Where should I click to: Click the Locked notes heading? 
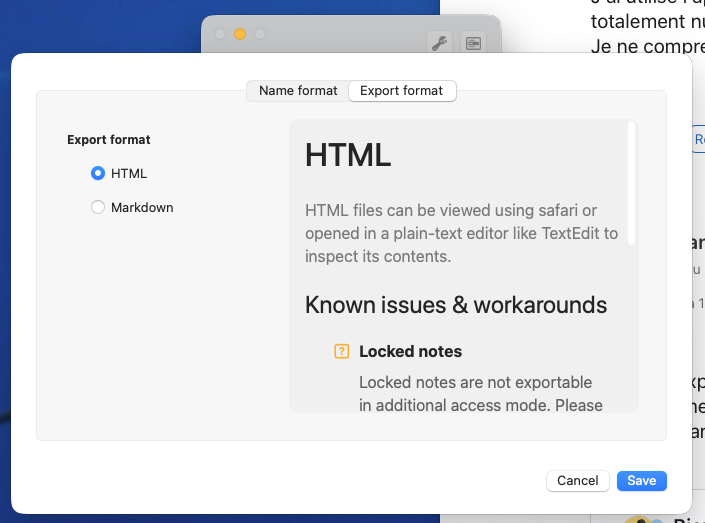(410, 351)
